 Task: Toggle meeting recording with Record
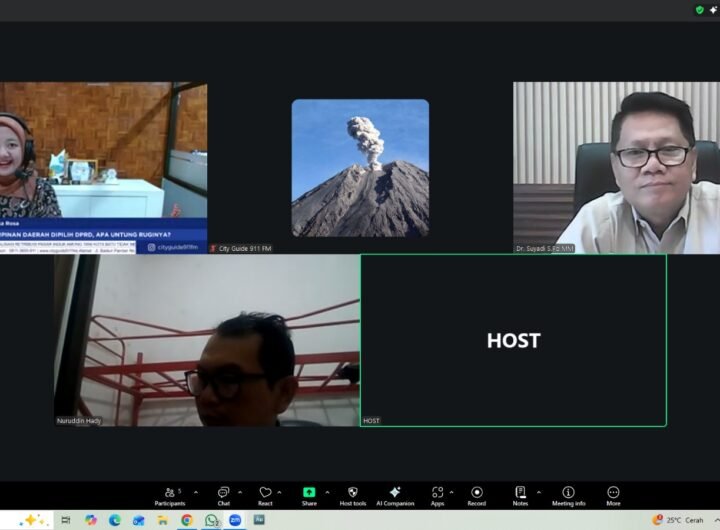(477, 494)
